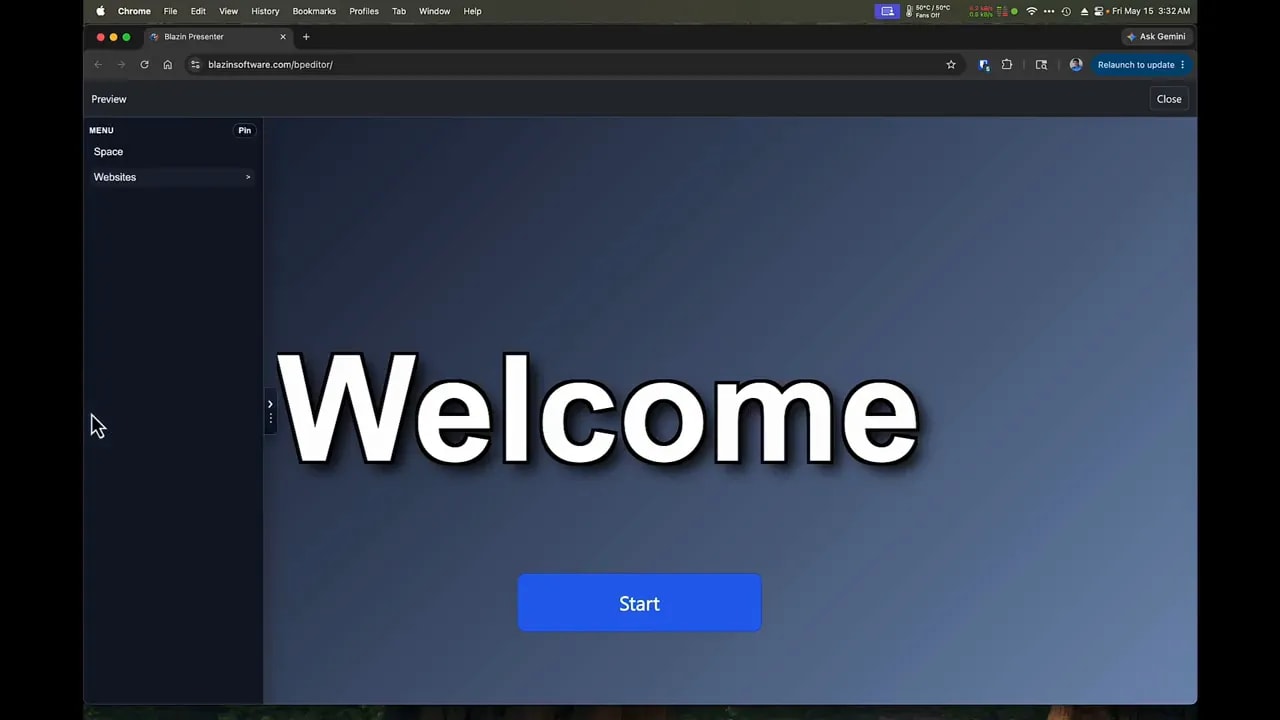The height and width of the screenshot is (720, 1280).
Task: Open the Help menu
Action: (x=472, y=11)
